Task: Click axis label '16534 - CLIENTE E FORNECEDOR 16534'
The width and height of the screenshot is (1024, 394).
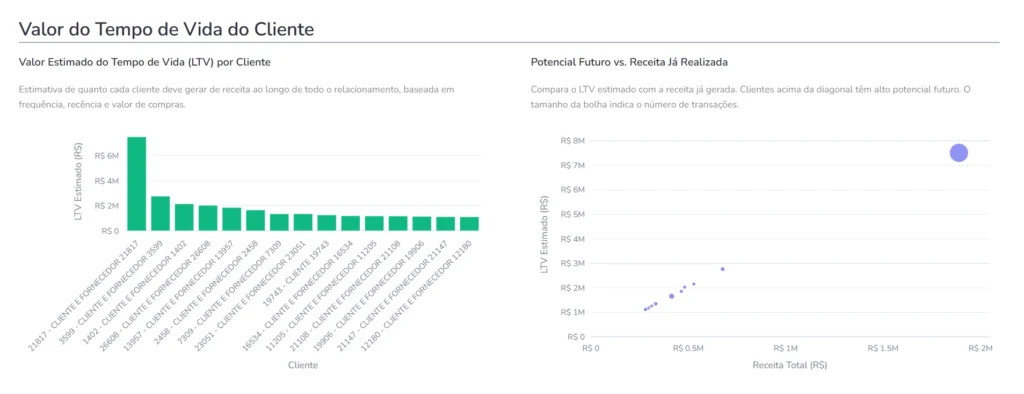Action: pyautogui.click(x=297, y=295)
